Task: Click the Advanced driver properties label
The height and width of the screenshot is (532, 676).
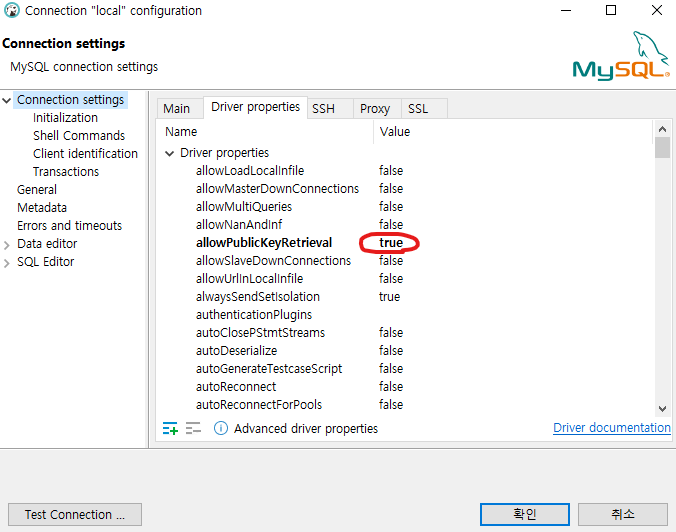Action: 306,429
